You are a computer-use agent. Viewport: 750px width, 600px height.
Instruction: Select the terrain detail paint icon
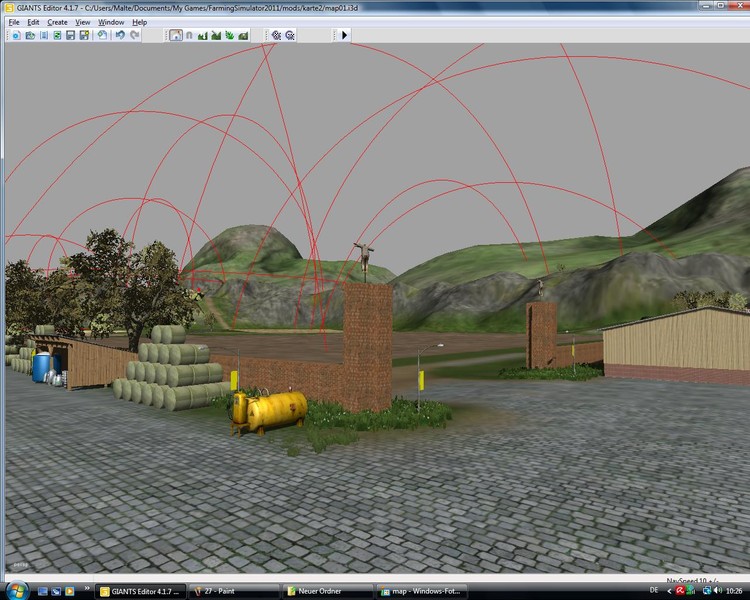tap(216, 35)
